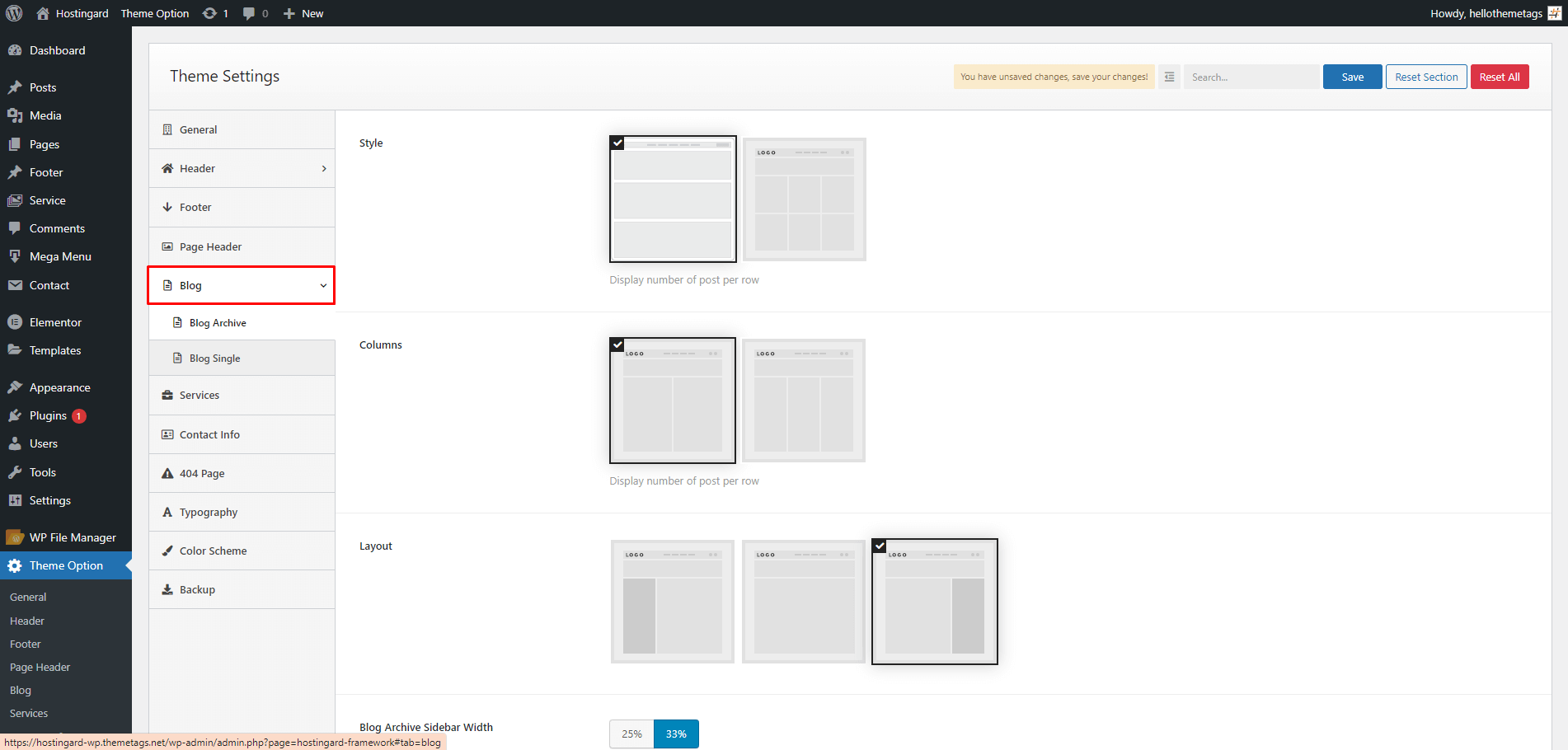
Task: Click the Plugins update count badge
Action: click(79, 416)
